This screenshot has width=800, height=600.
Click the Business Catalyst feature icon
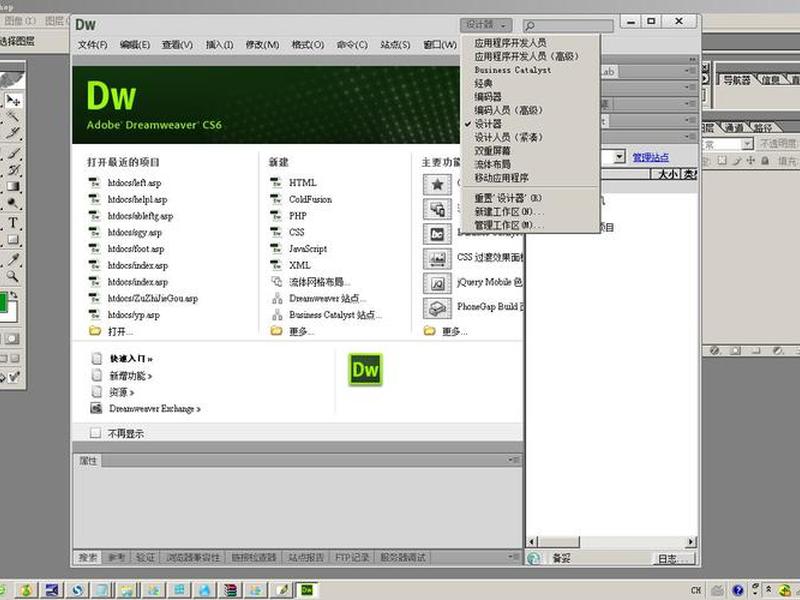437,234
